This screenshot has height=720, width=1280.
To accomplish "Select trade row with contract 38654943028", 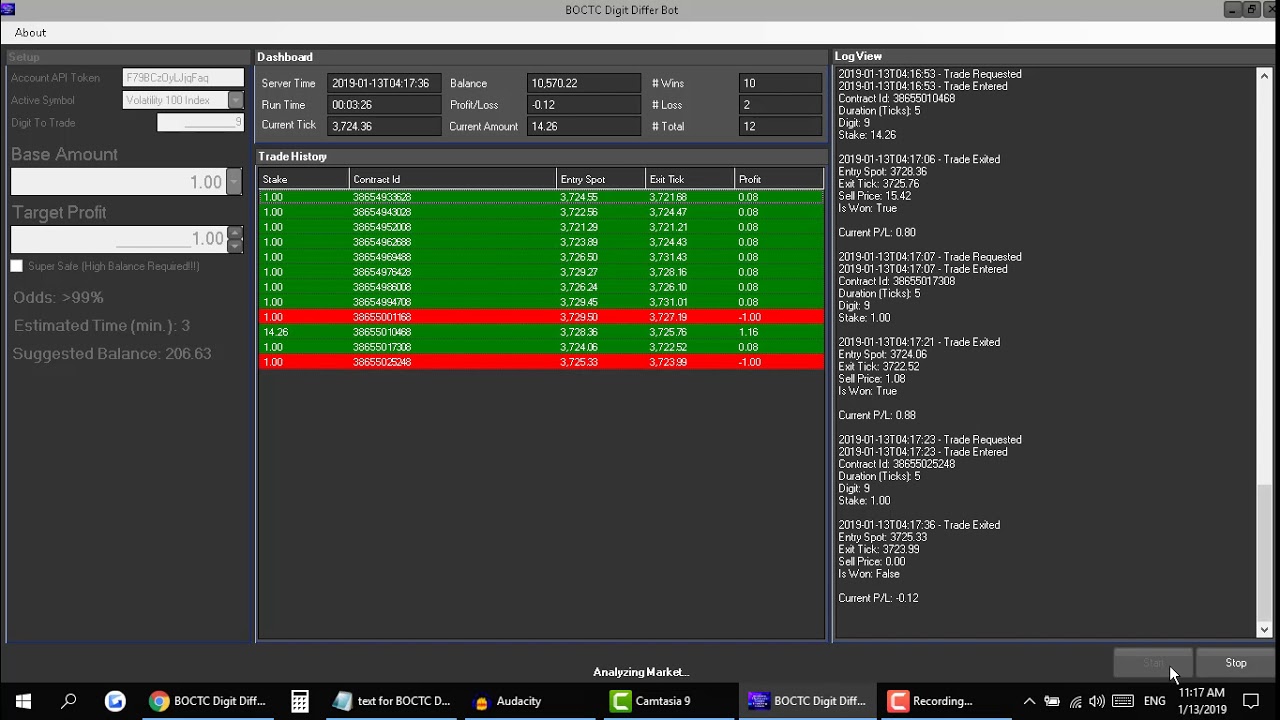I will (x=541, y=212).
